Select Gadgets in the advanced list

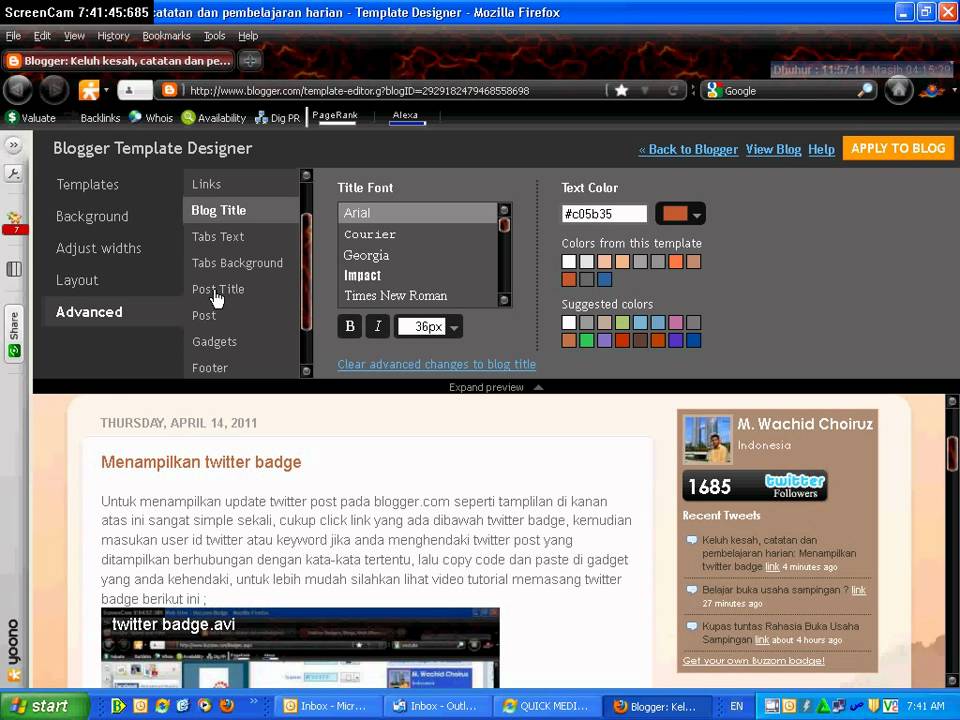coord(214,342)
